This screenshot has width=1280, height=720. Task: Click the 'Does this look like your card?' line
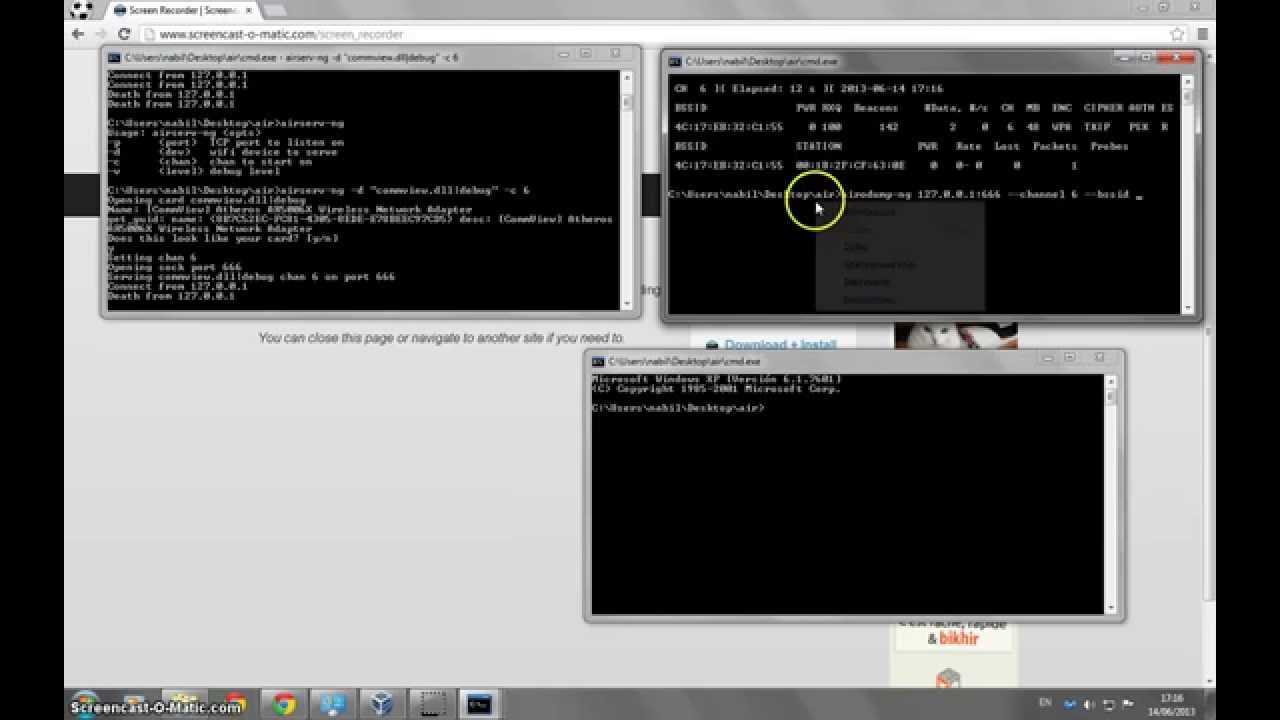pos(222,238)
